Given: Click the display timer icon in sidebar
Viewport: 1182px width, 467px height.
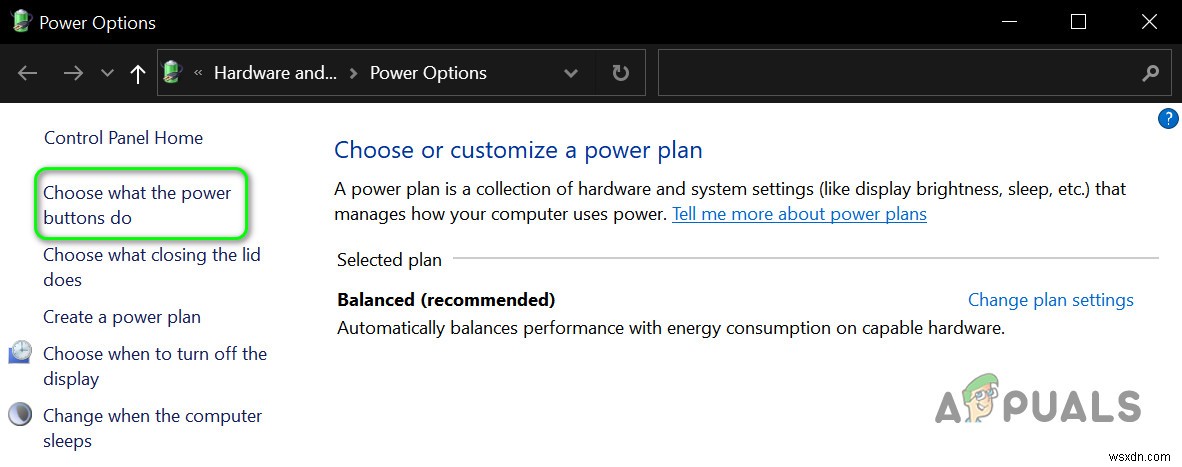Looking at the screenshot, I should [x=20, y=353].
